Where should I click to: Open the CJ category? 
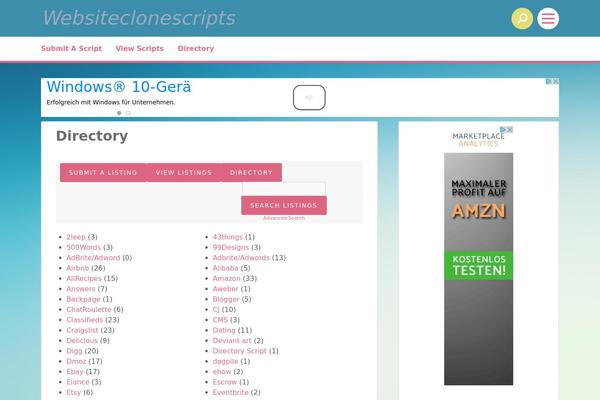[x=216, y=310]
